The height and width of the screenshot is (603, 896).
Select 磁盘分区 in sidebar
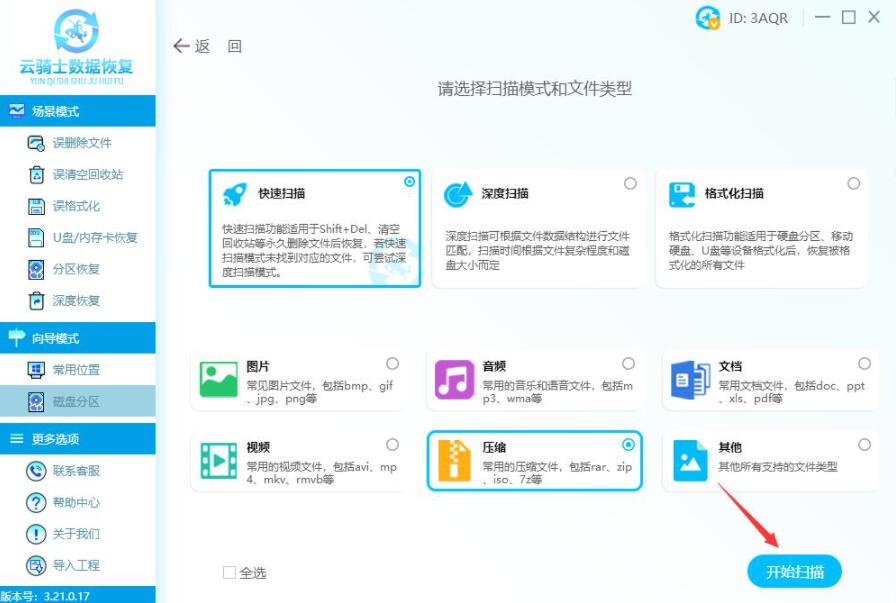tap(78, 401)
